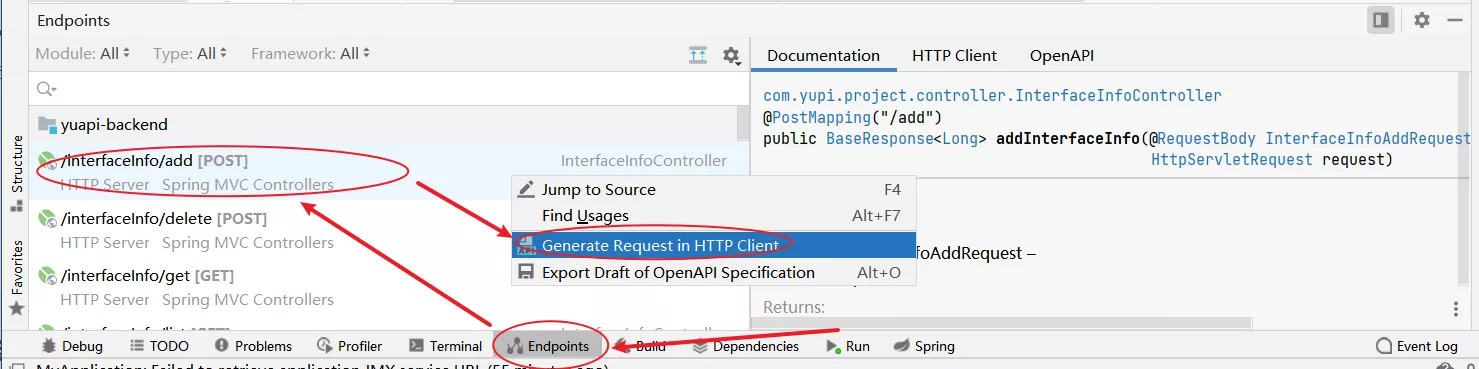The width and height of the screenshot is (1479, 369).
Task: Click the InterfaceInfoController class link
Action: pyautogui.click(x=992, y=96)
